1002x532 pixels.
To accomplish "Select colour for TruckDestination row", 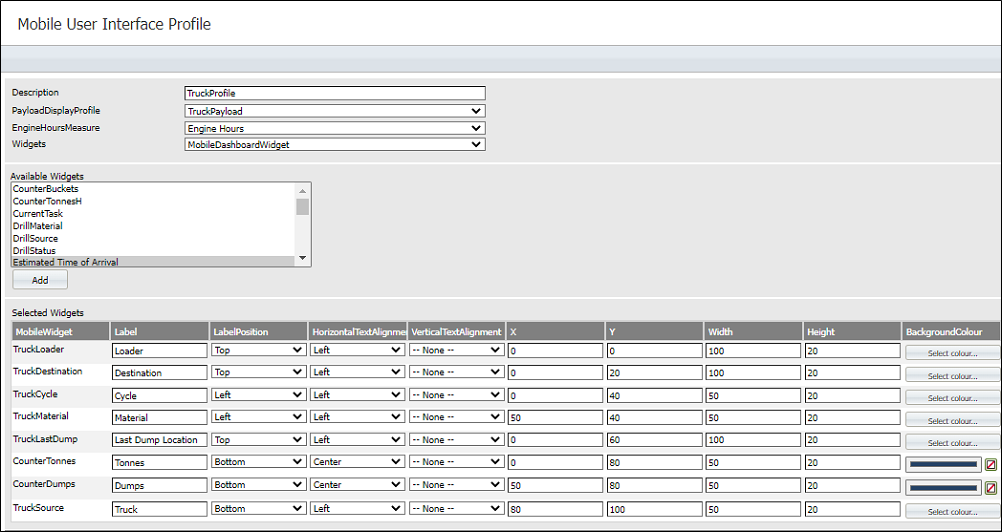I will pyautogui.click(x=952, y=376).
